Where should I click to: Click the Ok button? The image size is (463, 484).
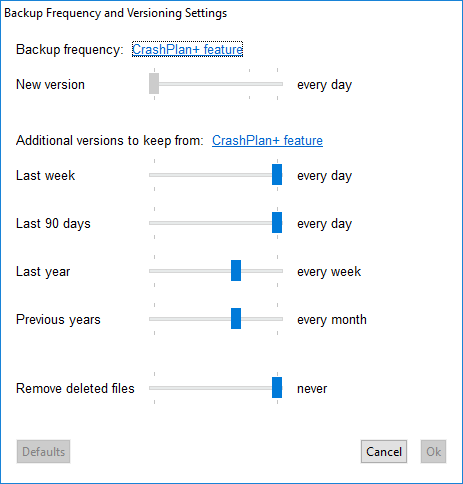pos(433,452)
